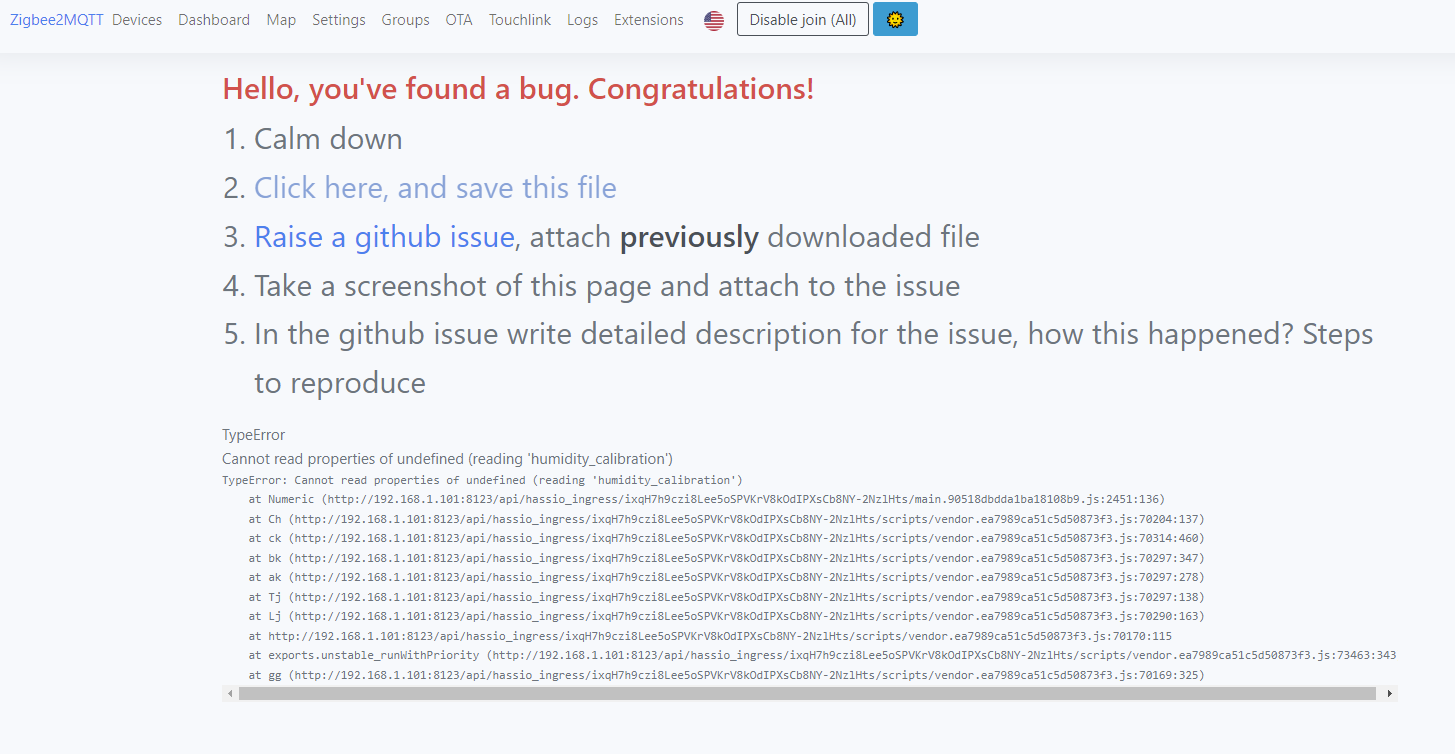This screenshot has height=754, width=1455.
Task: Open the language selector flag icon
Action: click(713, 19)
